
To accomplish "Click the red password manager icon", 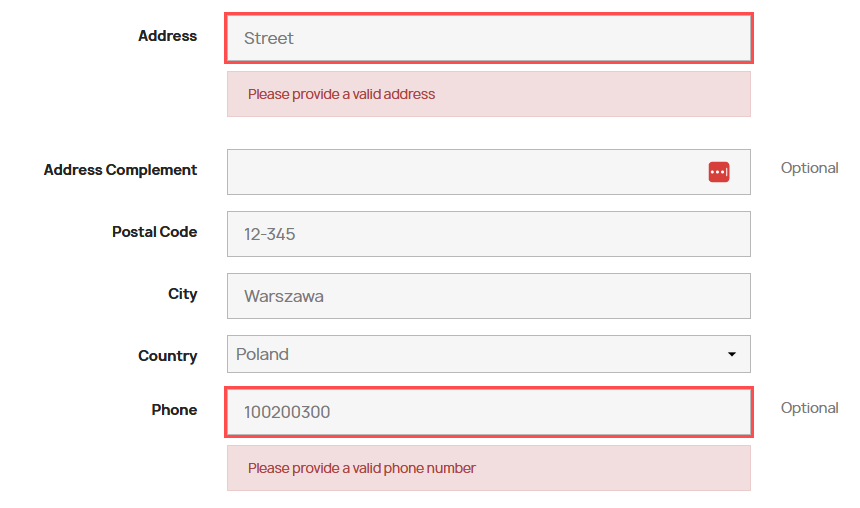I will pos(719,172).
